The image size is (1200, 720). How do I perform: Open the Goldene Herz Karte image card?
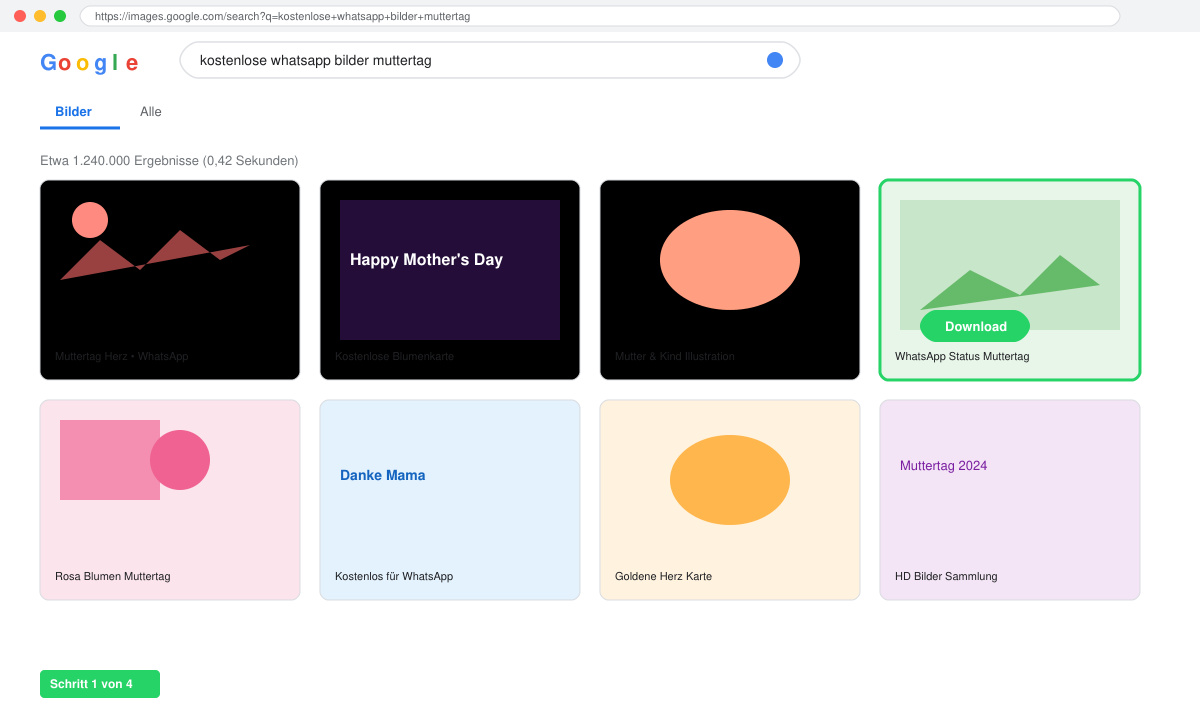click(730, 500)
